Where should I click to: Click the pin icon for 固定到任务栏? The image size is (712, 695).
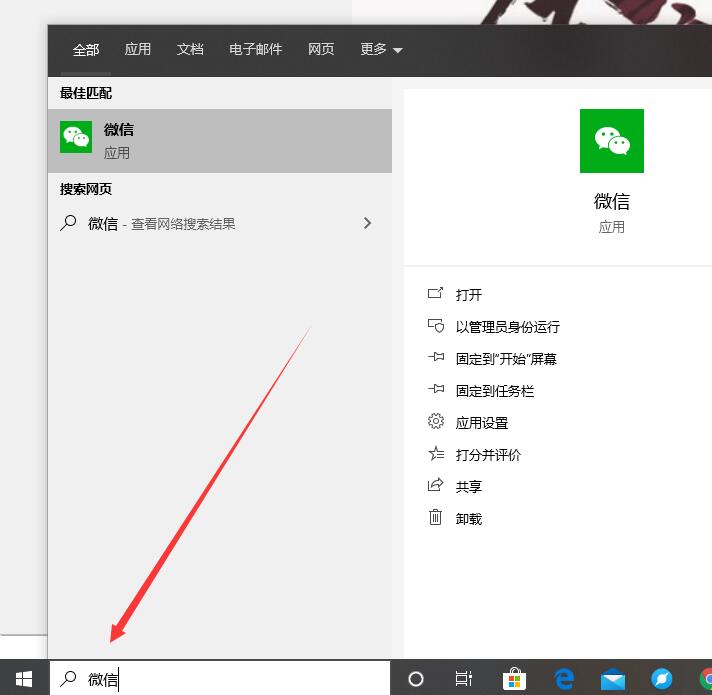pyautogui.click(x=436, y=389)
